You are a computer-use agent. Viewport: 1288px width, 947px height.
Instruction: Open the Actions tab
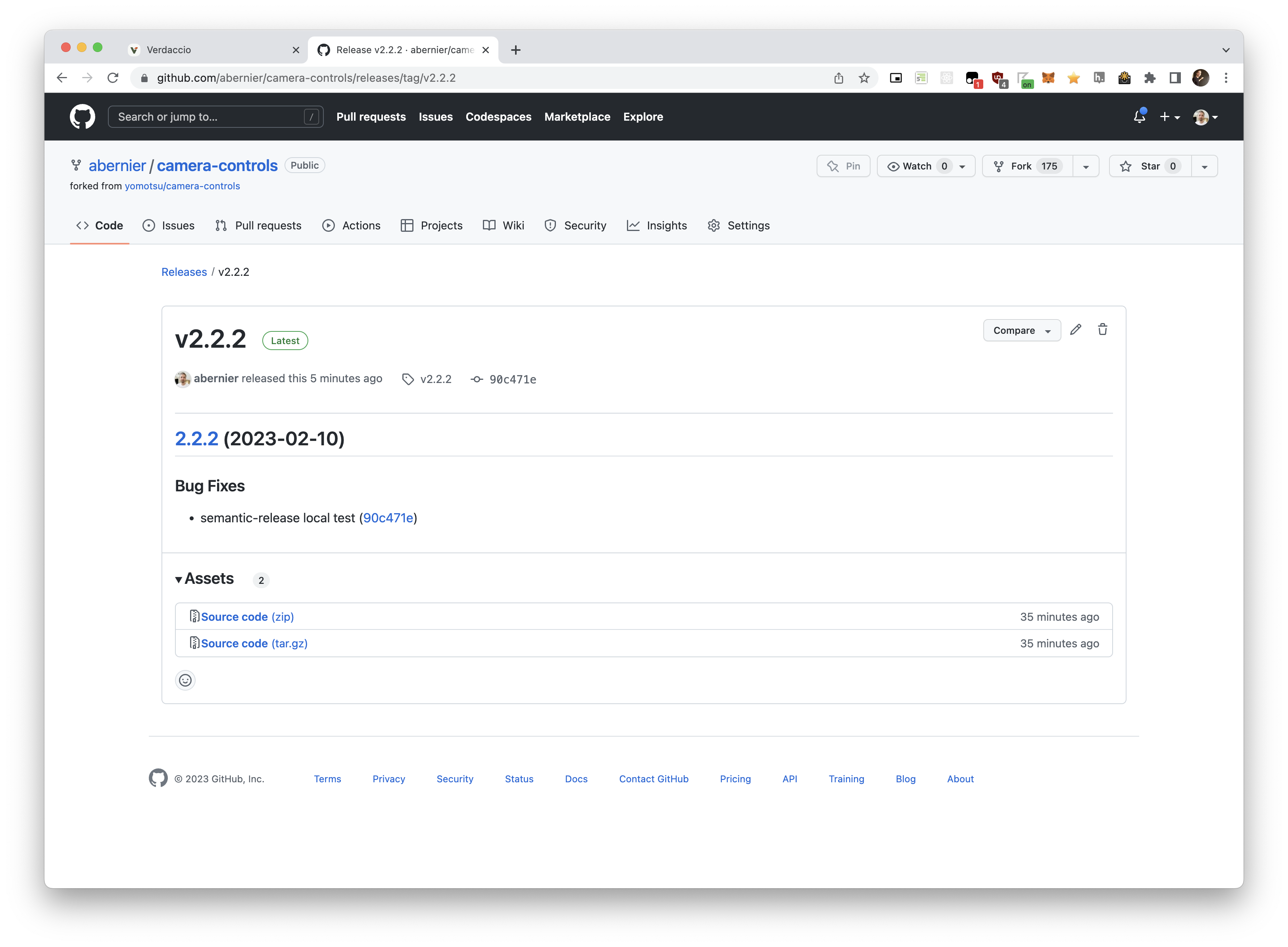click(x=351, y=225)
